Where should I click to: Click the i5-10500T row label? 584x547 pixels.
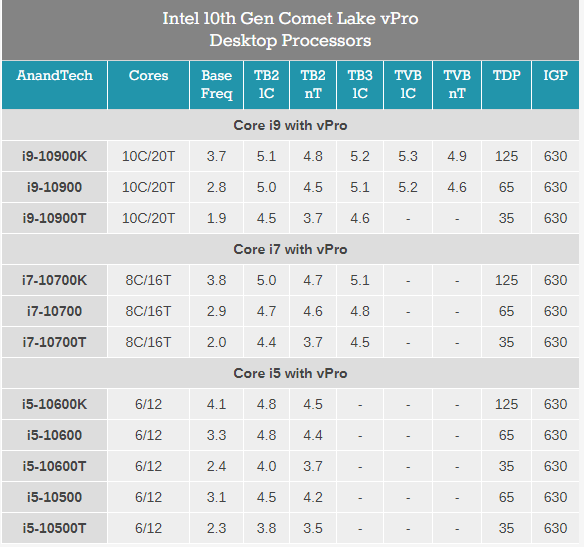(x=54, y=528)
